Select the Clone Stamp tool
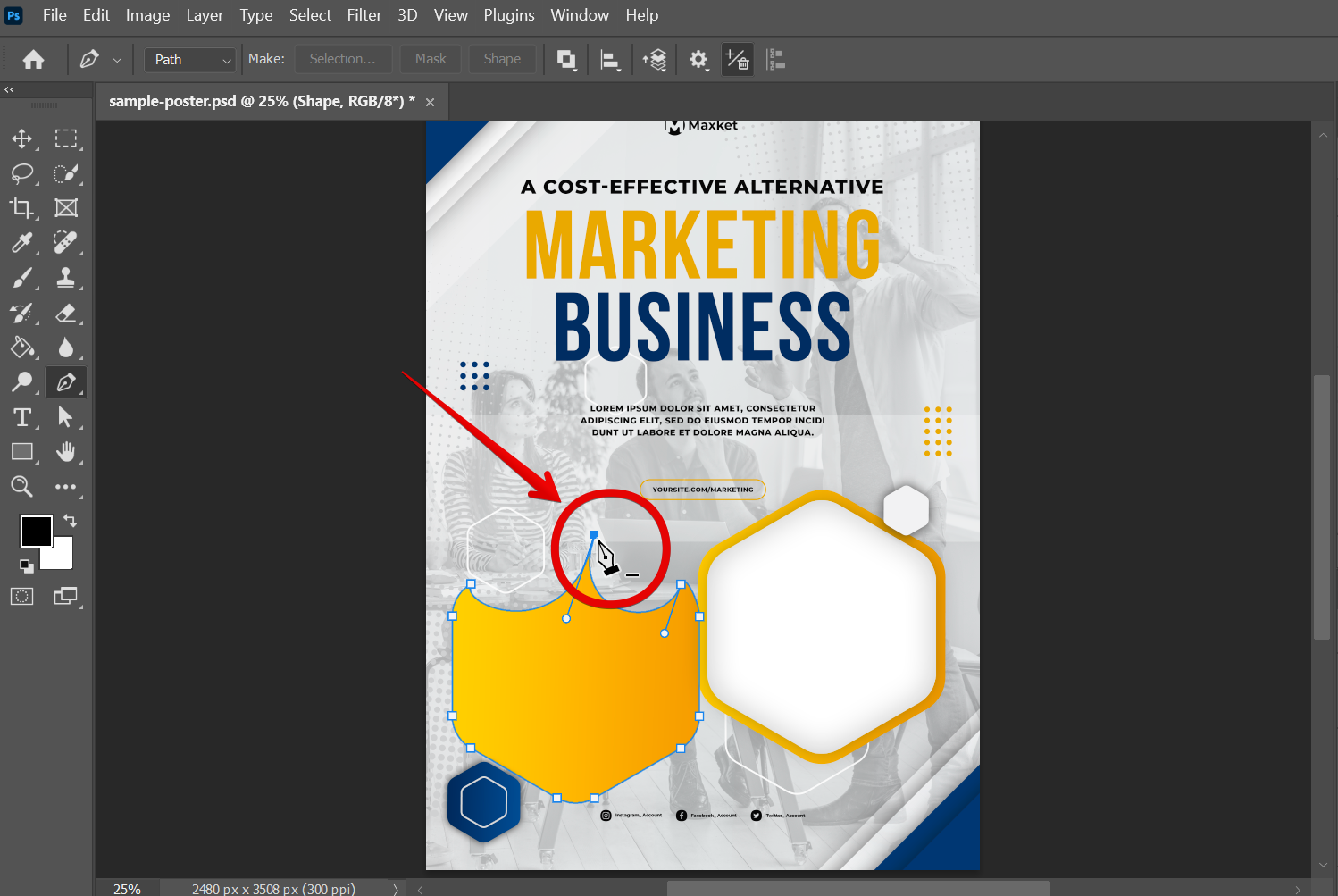The height and width of the screenshot is (896, 1338). coord(65,278)
